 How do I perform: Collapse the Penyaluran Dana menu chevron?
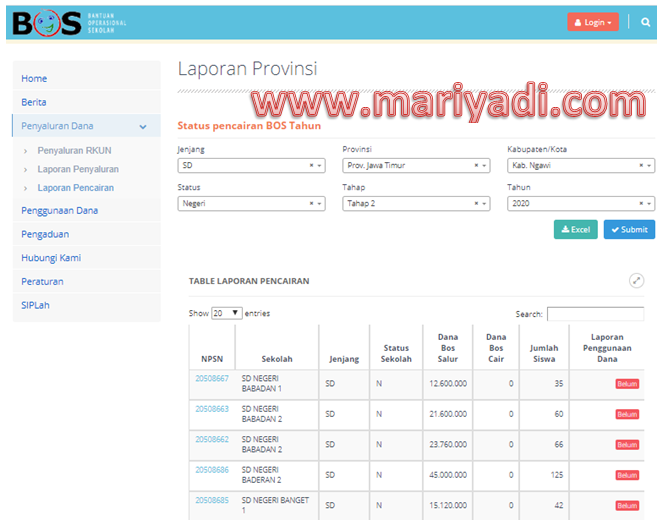click(x=143, y=126)
